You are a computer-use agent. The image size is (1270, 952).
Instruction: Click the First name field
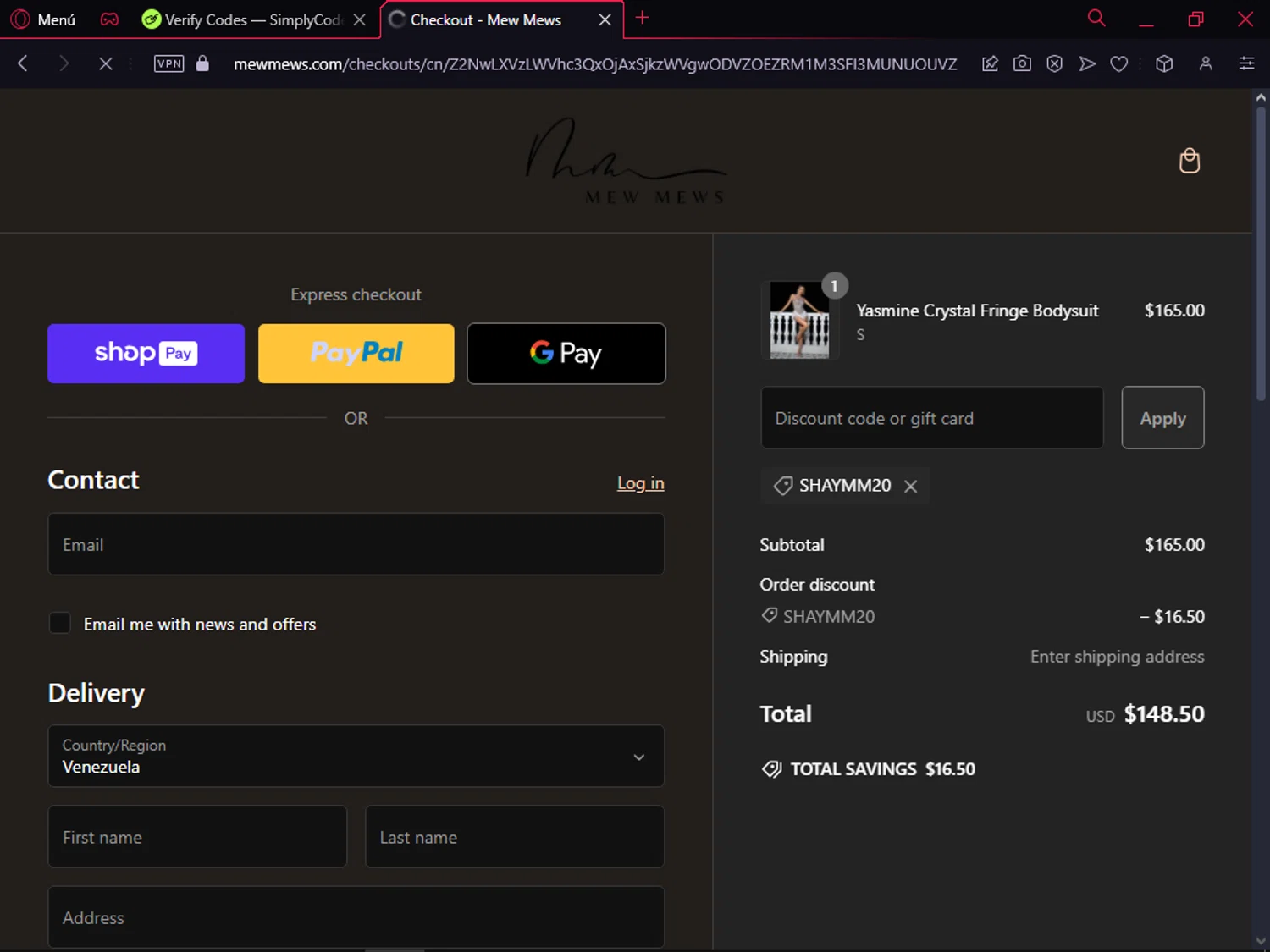(197, 837)
